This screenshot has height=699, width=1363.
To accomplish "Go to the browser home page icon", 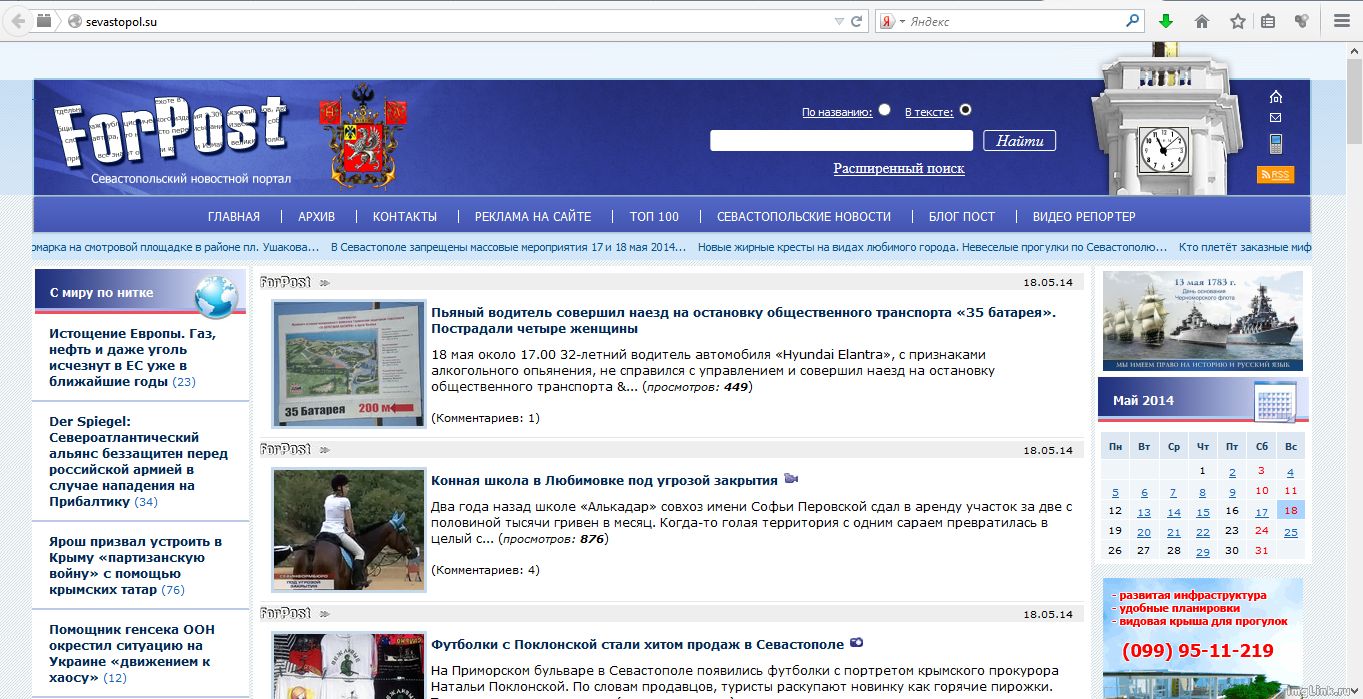I will point(1202,21).
